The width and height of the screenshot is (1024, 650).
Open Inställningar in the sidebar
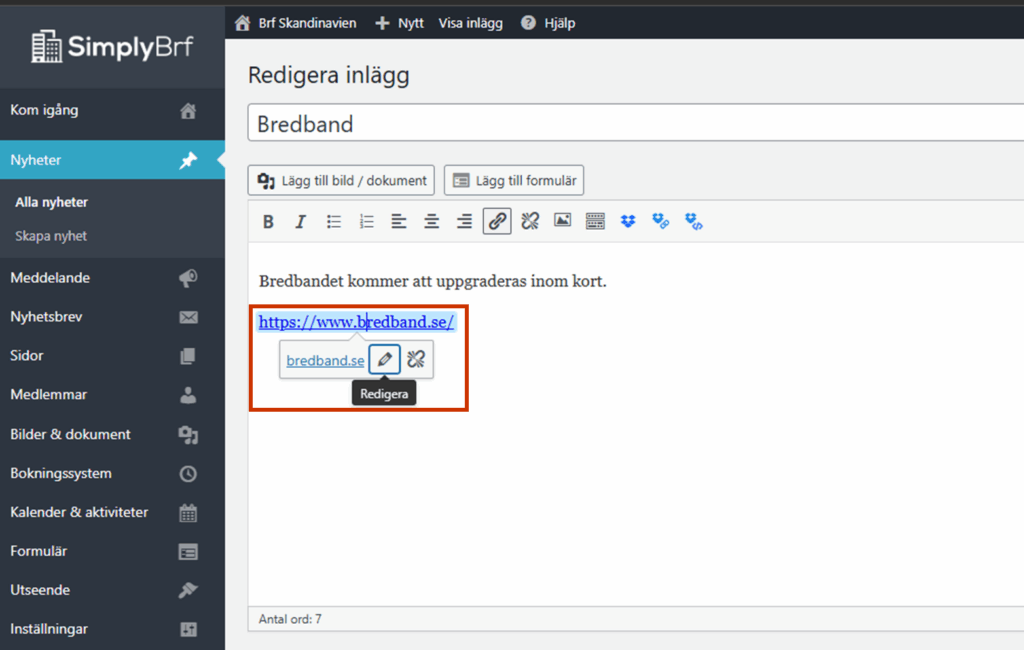pyautogui.click(x=112, y=629)
